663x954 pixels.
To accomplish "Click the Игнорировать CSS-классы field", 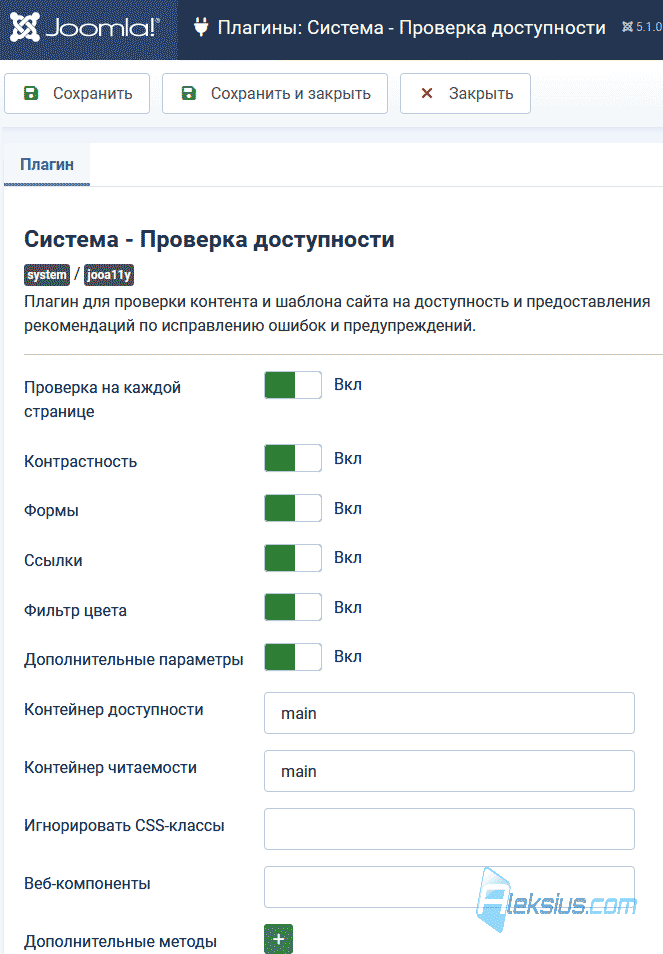I will point(450,829).
